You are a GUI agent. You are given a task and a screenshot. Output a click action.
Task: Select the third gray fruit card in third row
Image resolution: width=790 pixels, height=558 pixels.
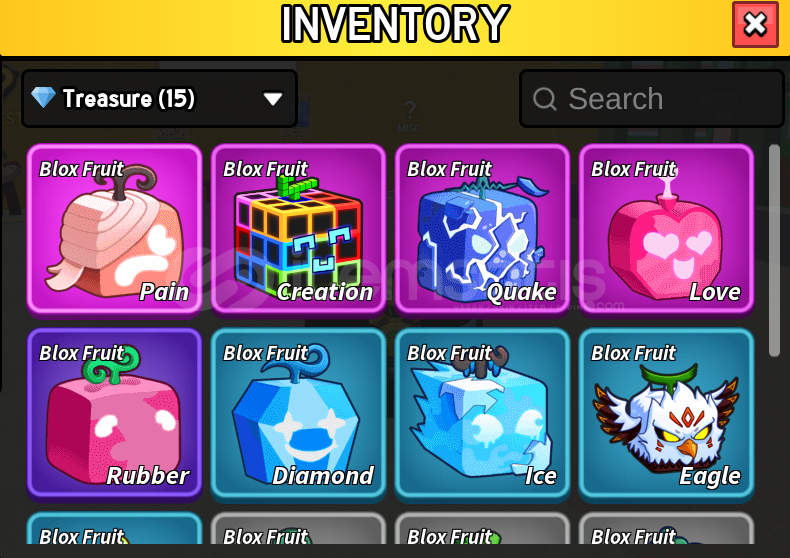coord(482,528)
